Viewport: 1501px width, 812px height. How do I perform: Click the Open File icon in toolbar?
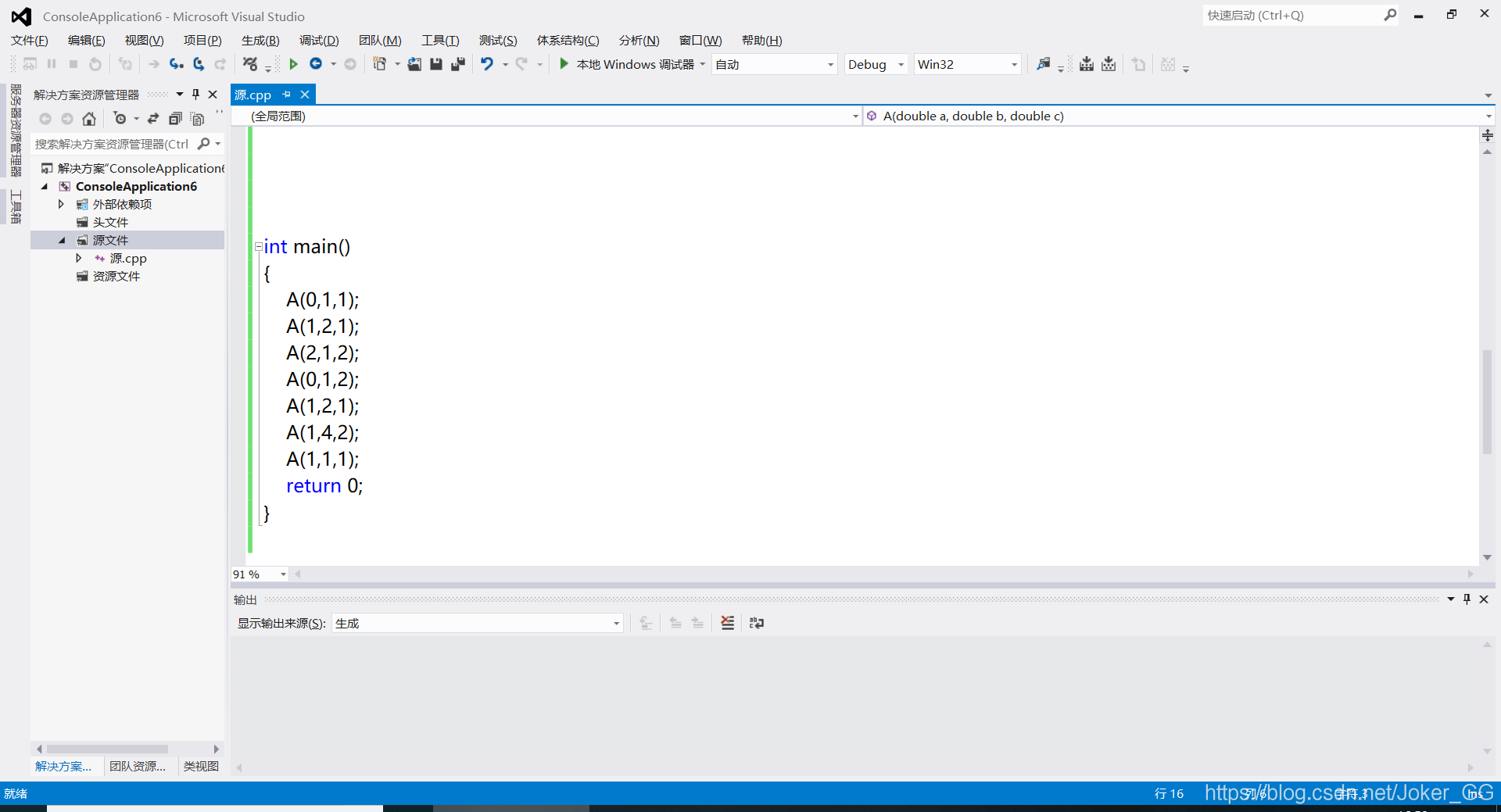coord(414,64)
